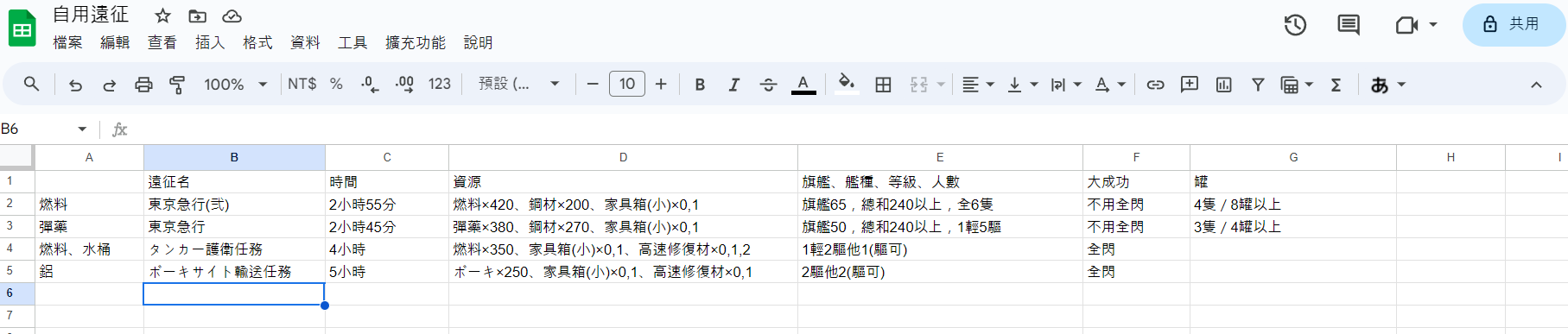
Task: Click the functions sigma icon
Action: [x=1336, y=85]
